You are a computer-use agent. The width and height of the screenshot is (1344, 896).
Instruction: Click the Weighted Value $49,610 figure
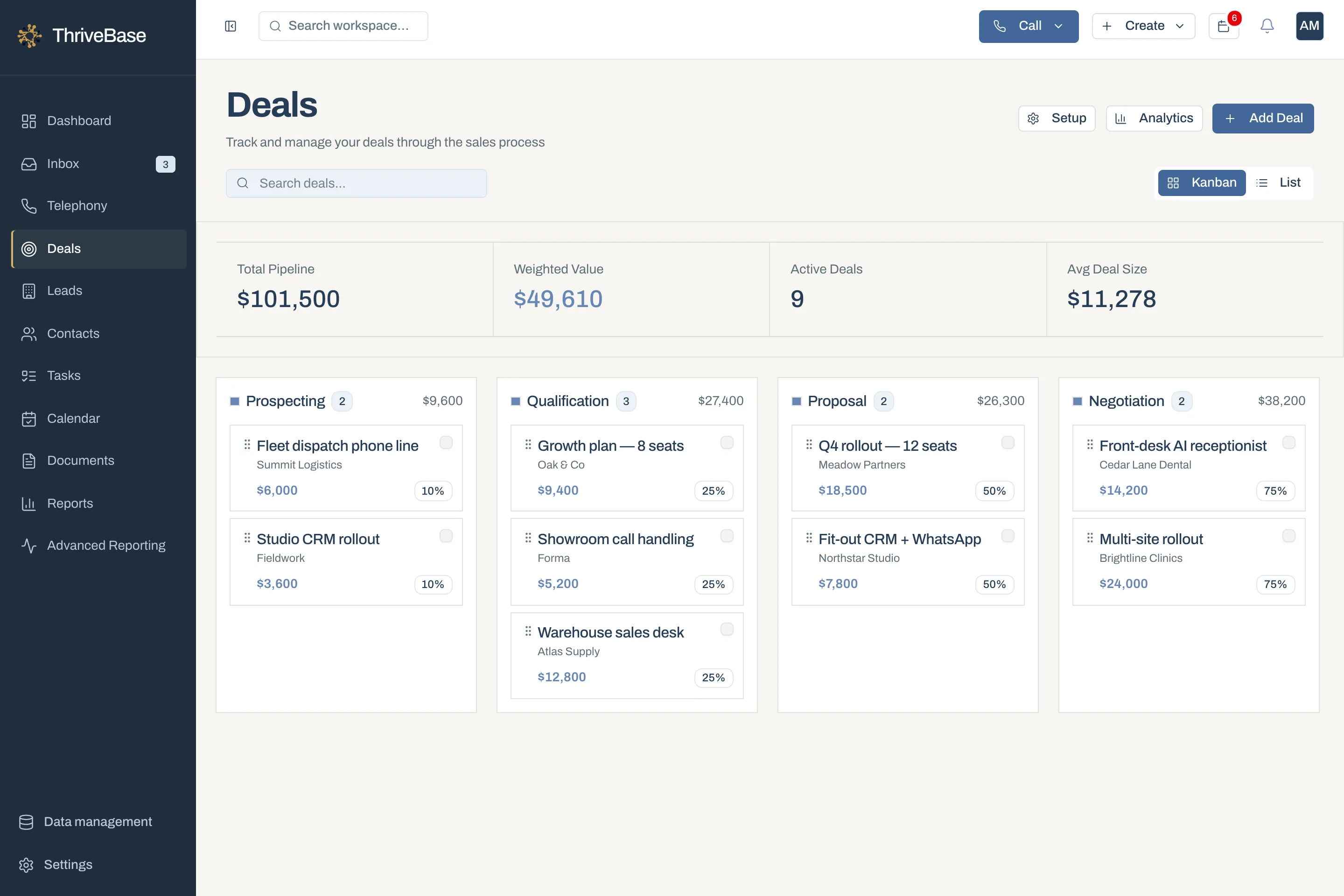coord(558,299)
